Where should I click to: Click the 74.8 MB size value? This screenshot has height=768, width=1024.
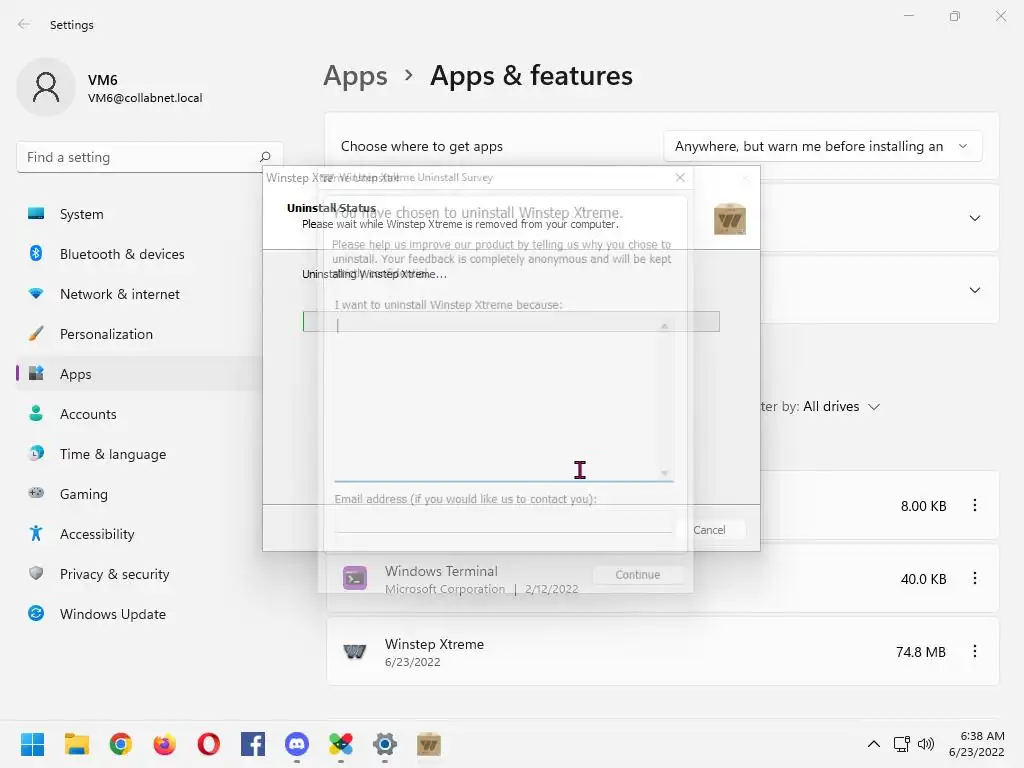[x=921, y=652]
